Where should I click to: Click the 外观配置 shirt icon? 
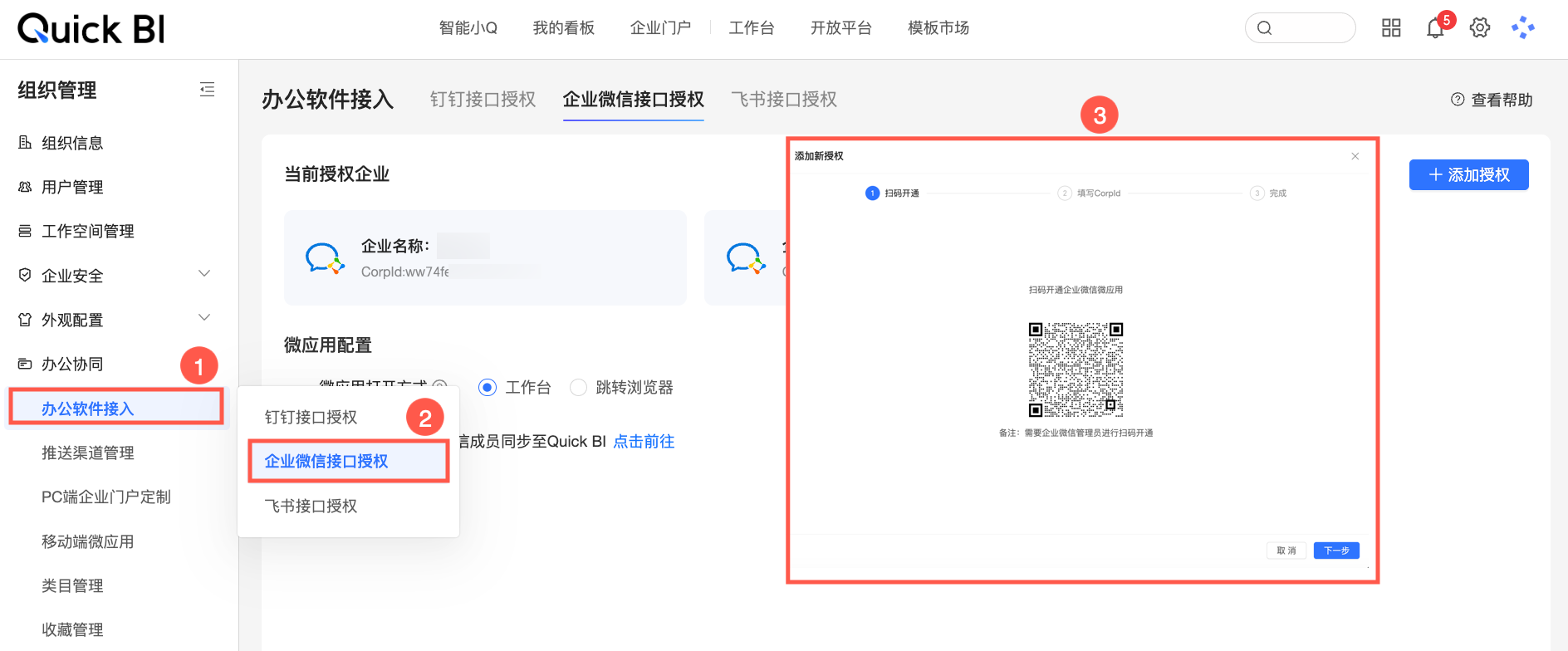(25, 319)
